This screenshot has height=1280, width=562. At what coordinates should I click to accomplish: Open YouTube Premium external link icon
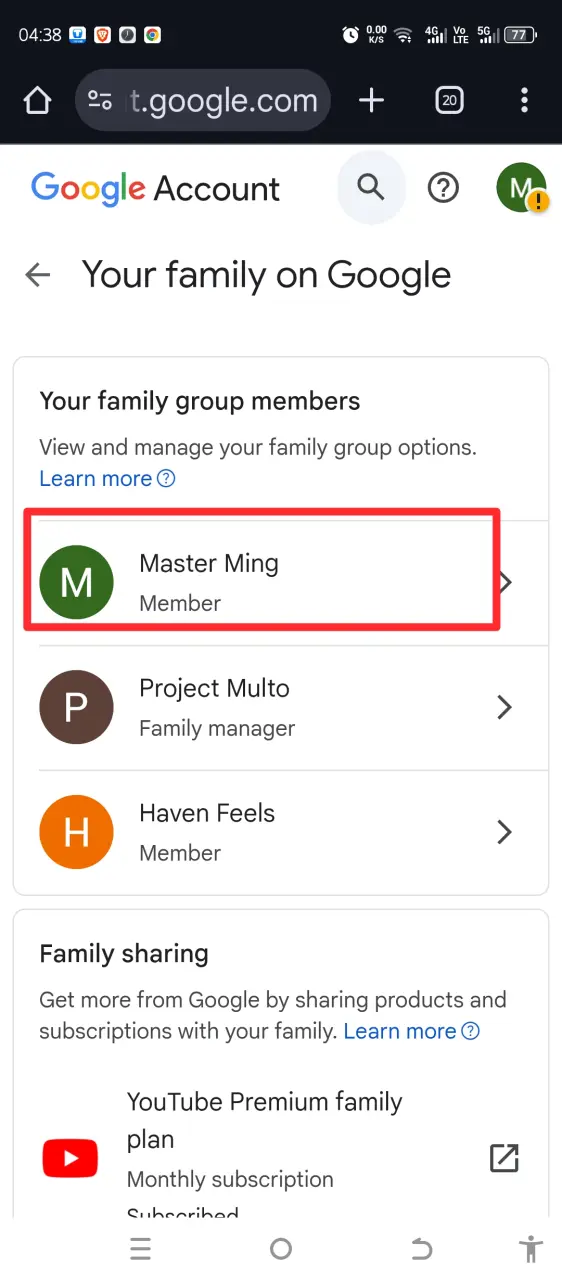pyautogui.click(x=504, y=1158)
